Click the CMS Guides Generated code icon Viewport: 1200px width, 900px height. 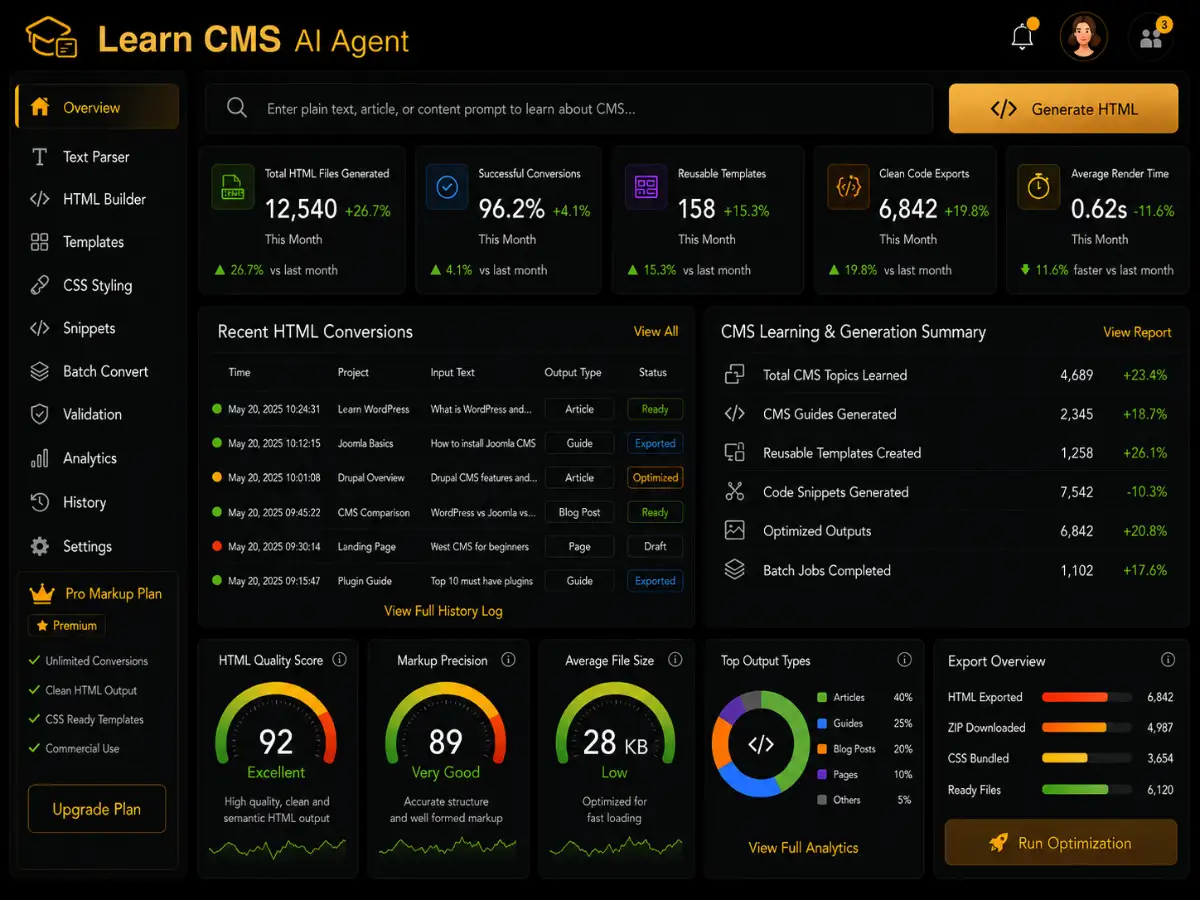click(735, 414)
